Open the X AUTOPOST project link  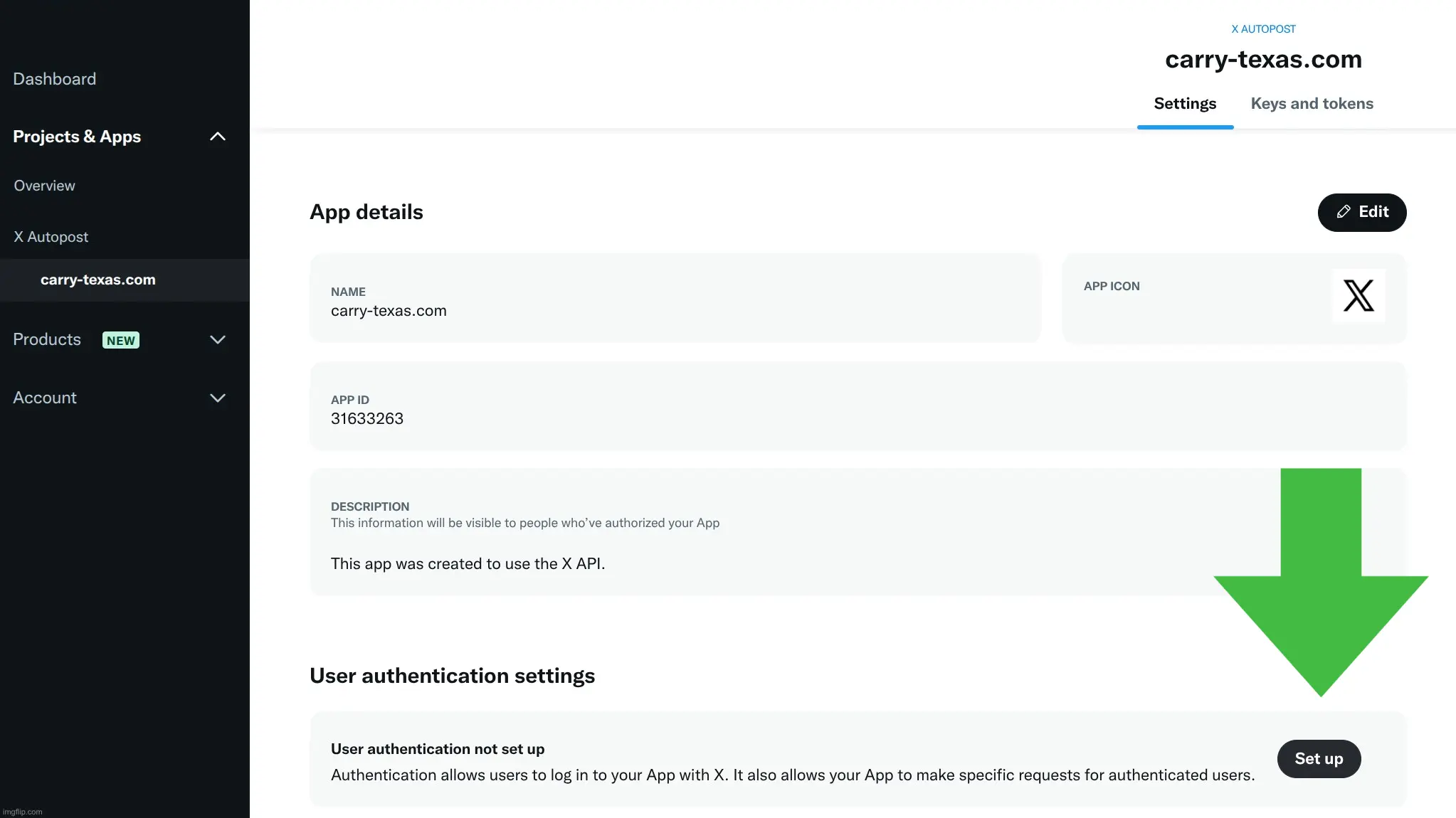click(x=1263, y=29)
